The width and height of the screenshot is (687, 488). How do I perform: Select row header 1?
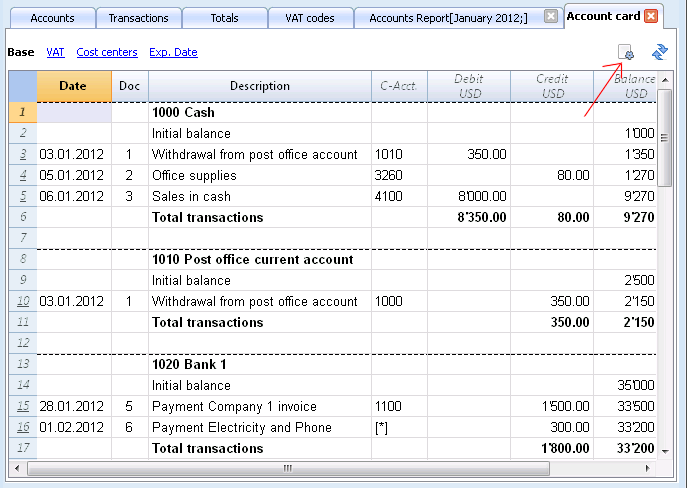[23, 112]
